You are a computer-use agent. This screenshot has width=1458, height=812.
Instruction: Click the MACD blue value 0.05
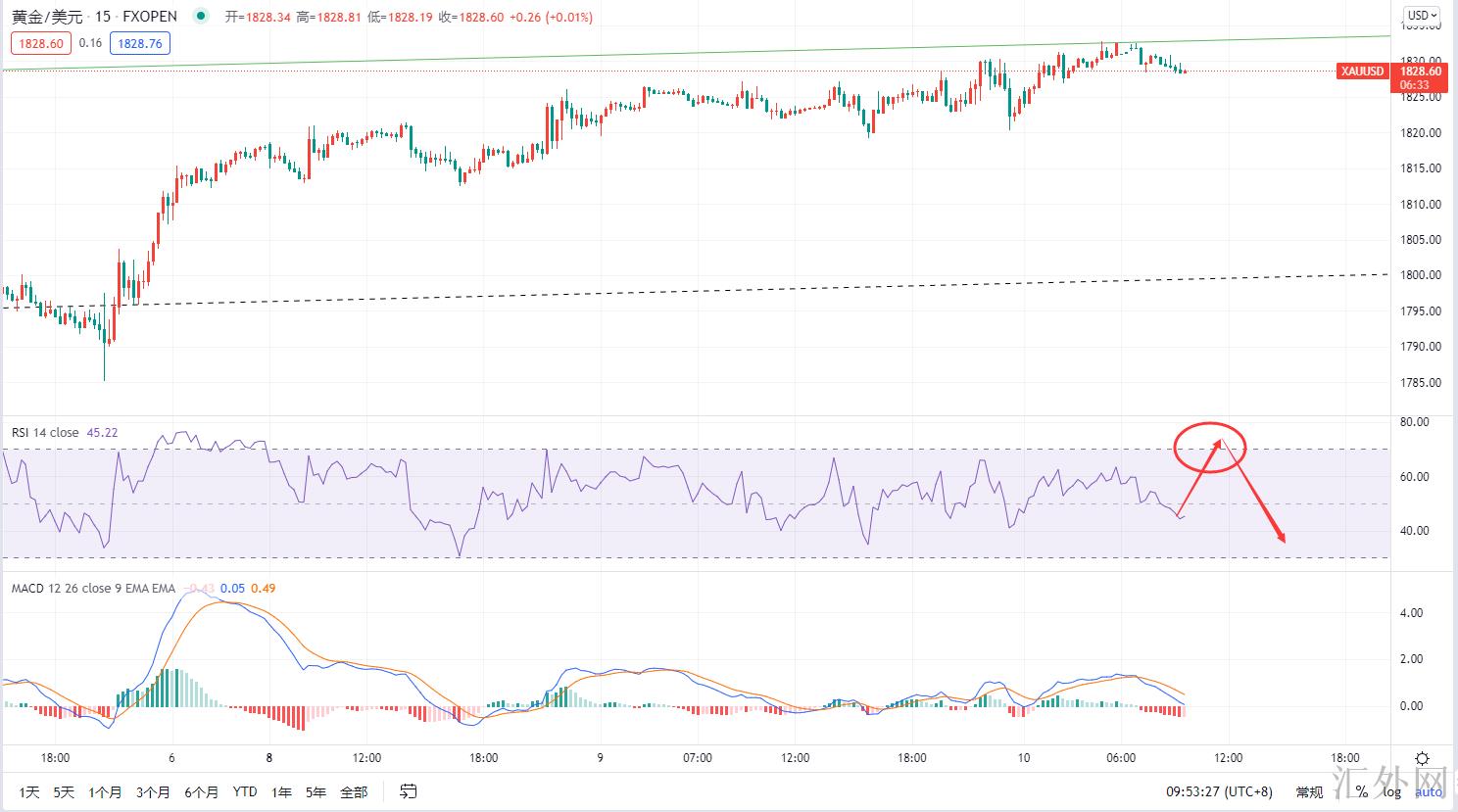[x=232, y=588]
